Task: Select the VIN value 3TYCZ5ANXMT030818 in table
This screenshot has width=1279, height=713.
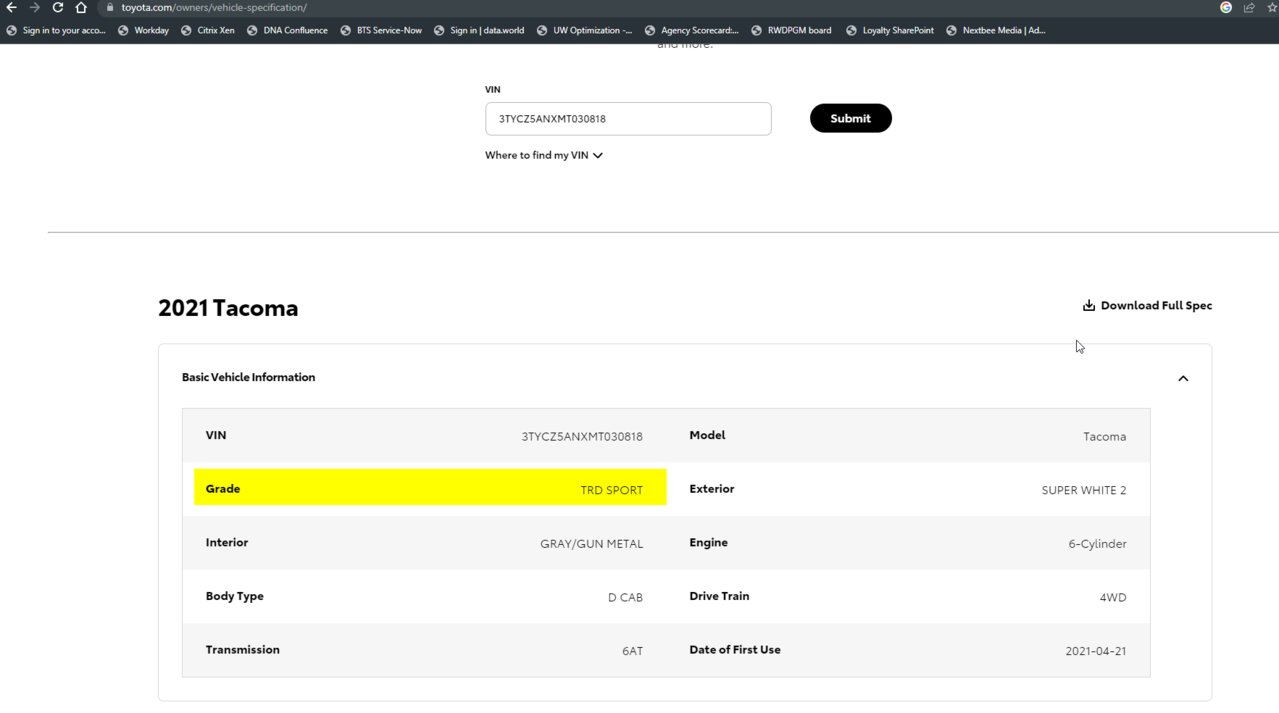Action: 582,436
